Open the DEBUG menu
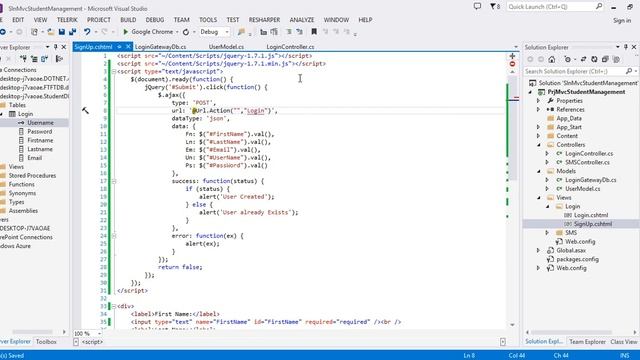The image size is (640, 360). point(155,20)
